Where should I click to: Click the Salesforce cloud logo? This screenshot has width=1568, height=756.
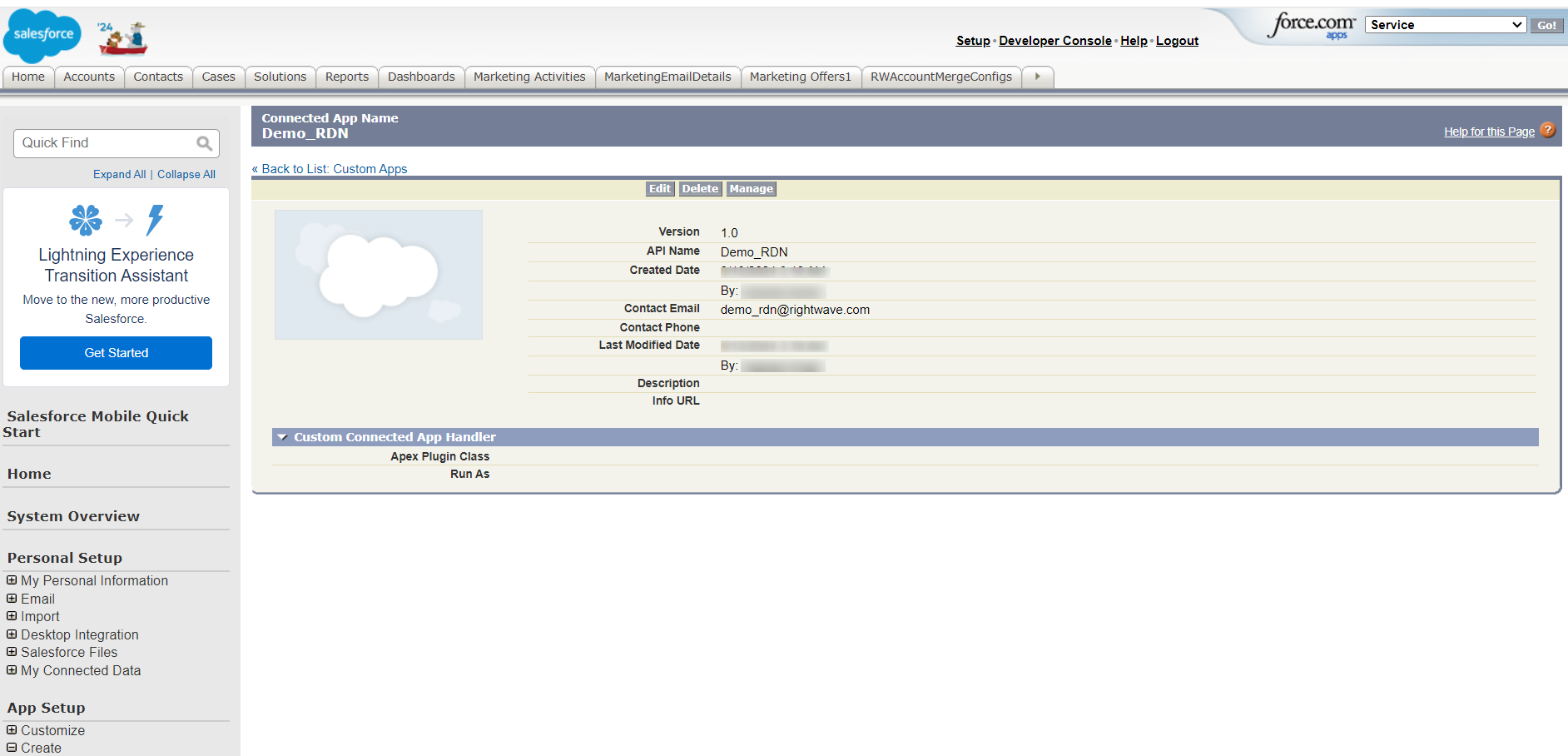point(42,35)
